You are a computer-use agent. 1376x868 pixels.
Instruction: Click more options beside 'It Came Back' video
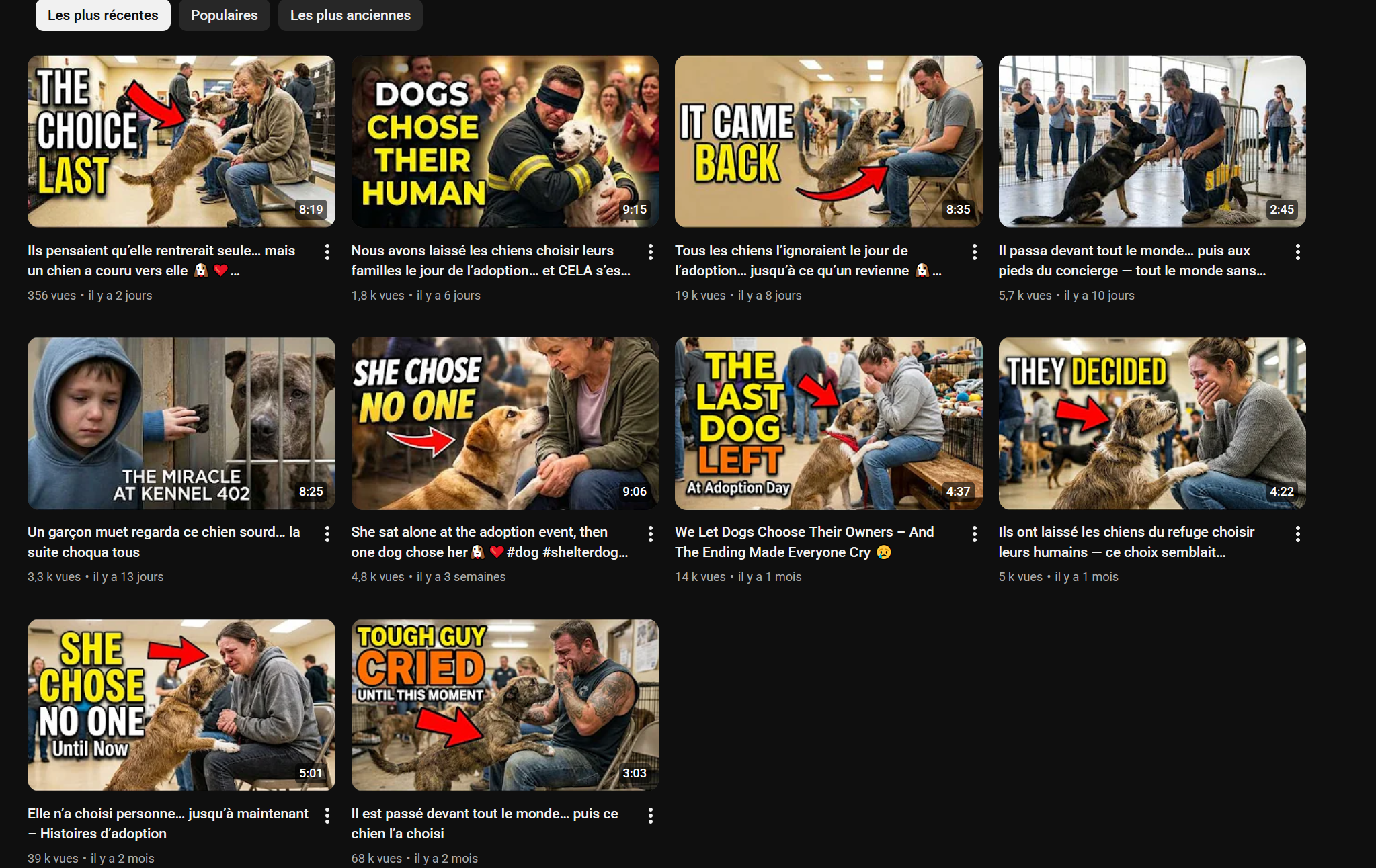point(974,252)
